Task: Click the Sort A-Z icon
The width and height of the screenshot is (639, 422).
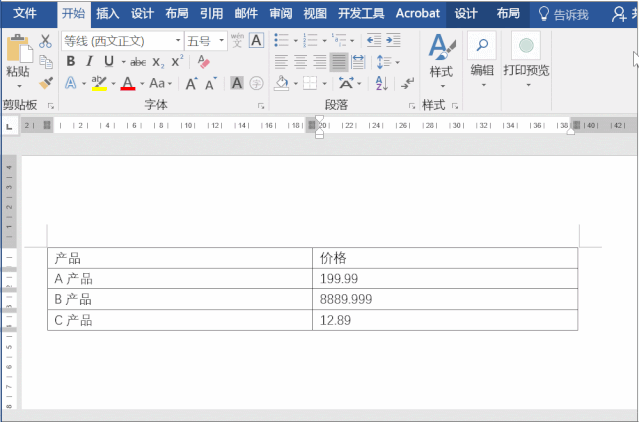Action: 381,84
